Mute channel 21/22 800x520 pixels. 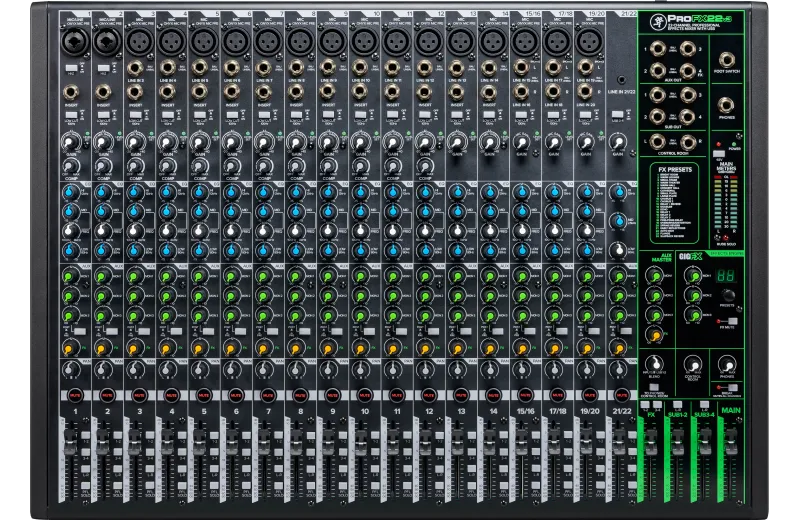click(621, 395)
